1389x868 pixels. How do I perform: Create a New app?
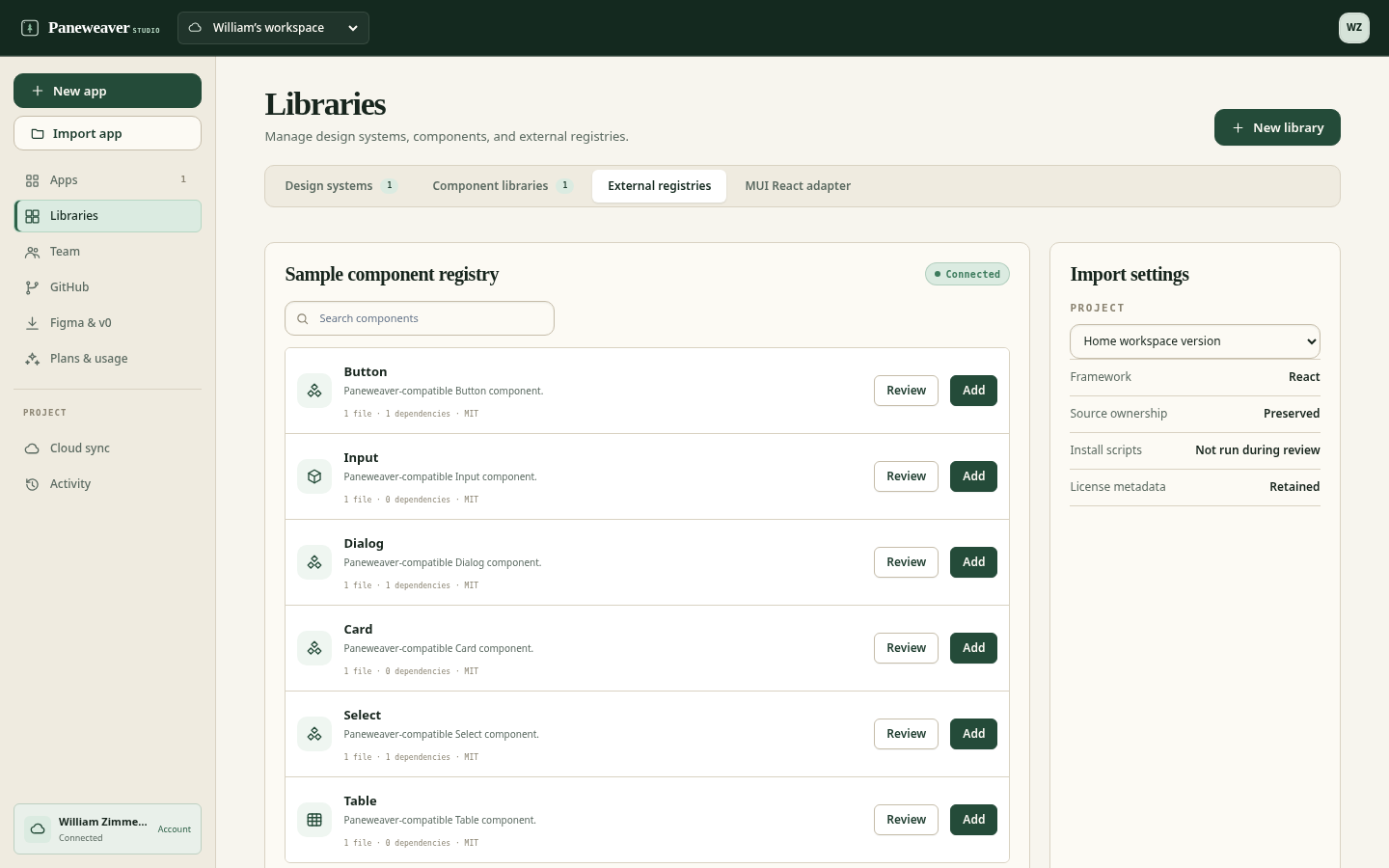coord(107,91)
